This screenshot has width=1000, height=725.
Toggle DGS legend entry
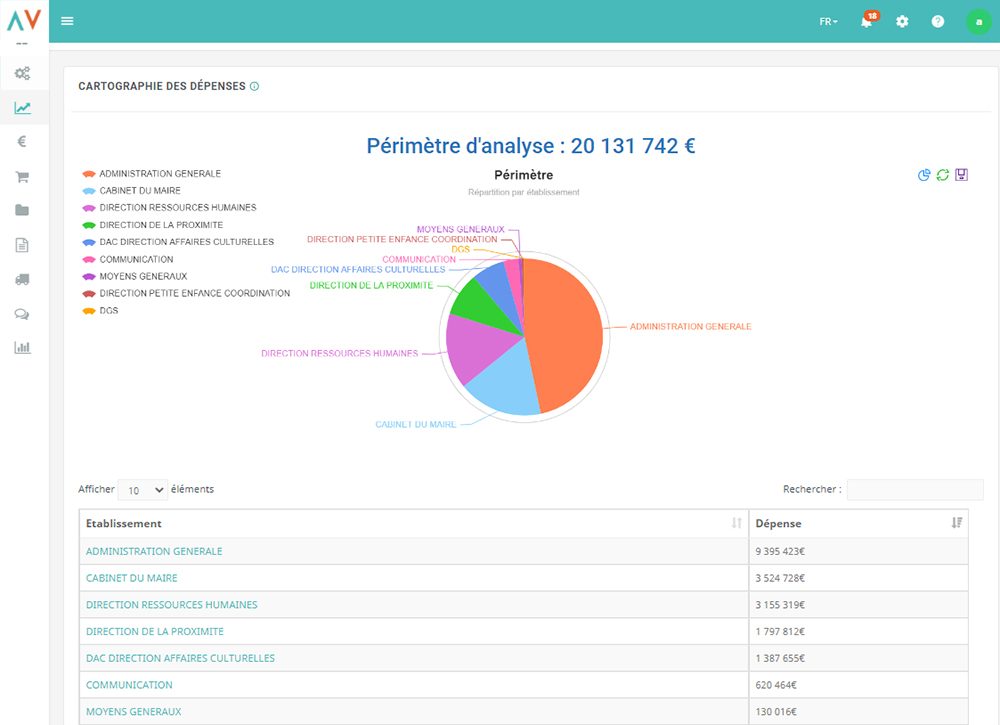(x=101, y=311)
